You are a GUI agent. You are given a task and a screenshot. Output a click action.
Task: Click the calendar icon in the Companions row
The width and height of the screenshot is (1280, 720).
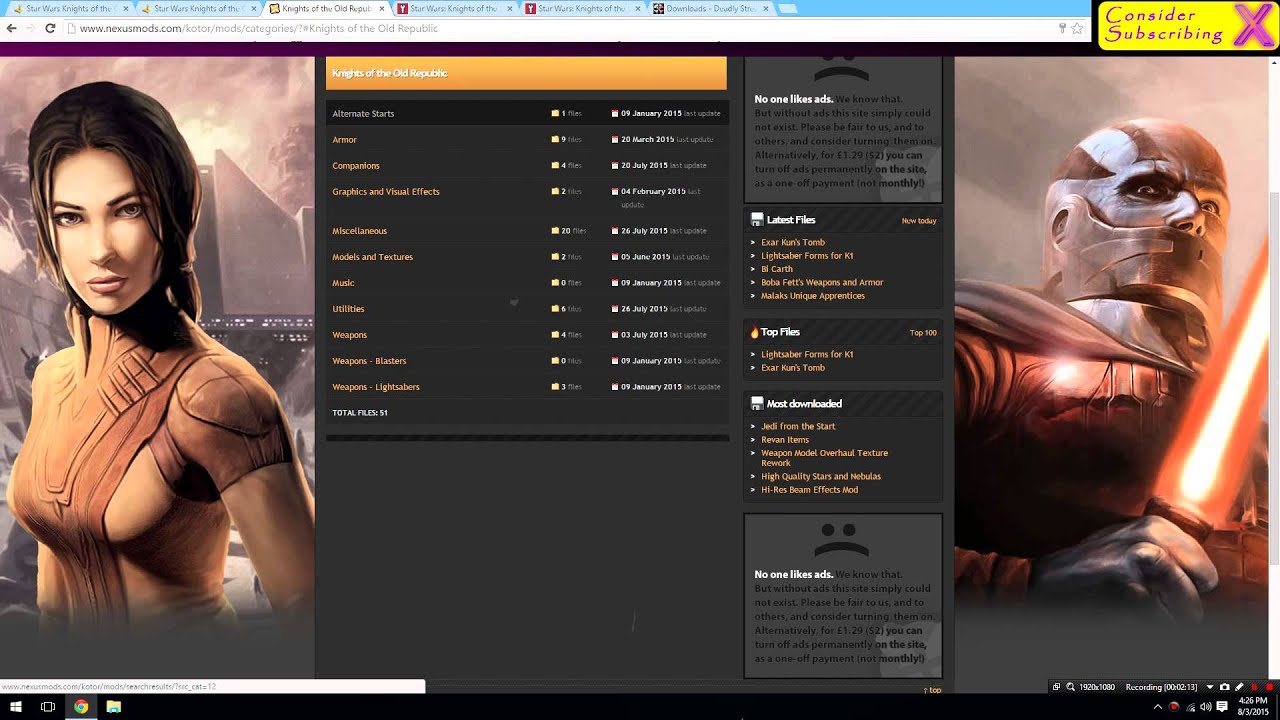tap(615, 166)
